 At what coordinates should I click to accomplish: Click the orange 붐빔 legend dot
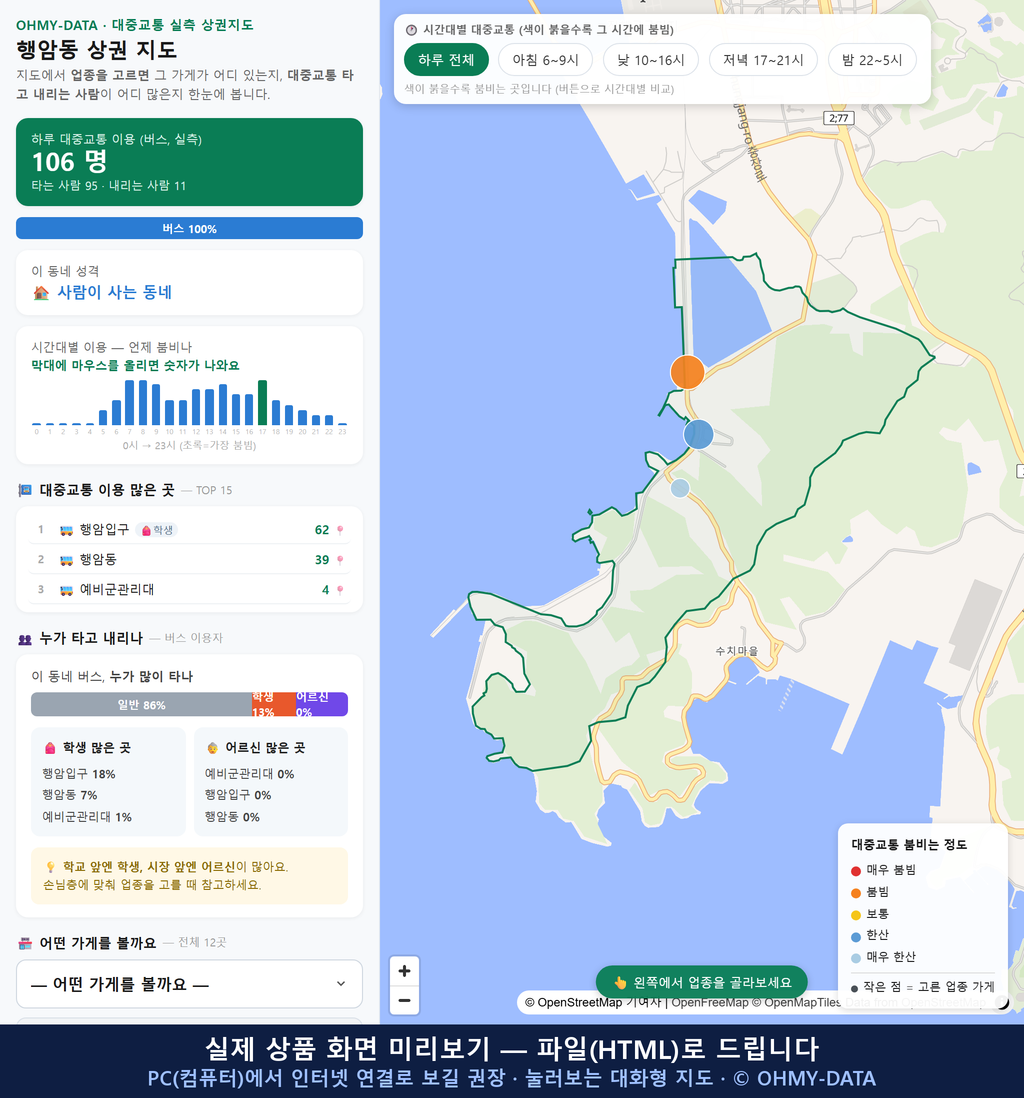pyautogui.click(x=855, y=893)
